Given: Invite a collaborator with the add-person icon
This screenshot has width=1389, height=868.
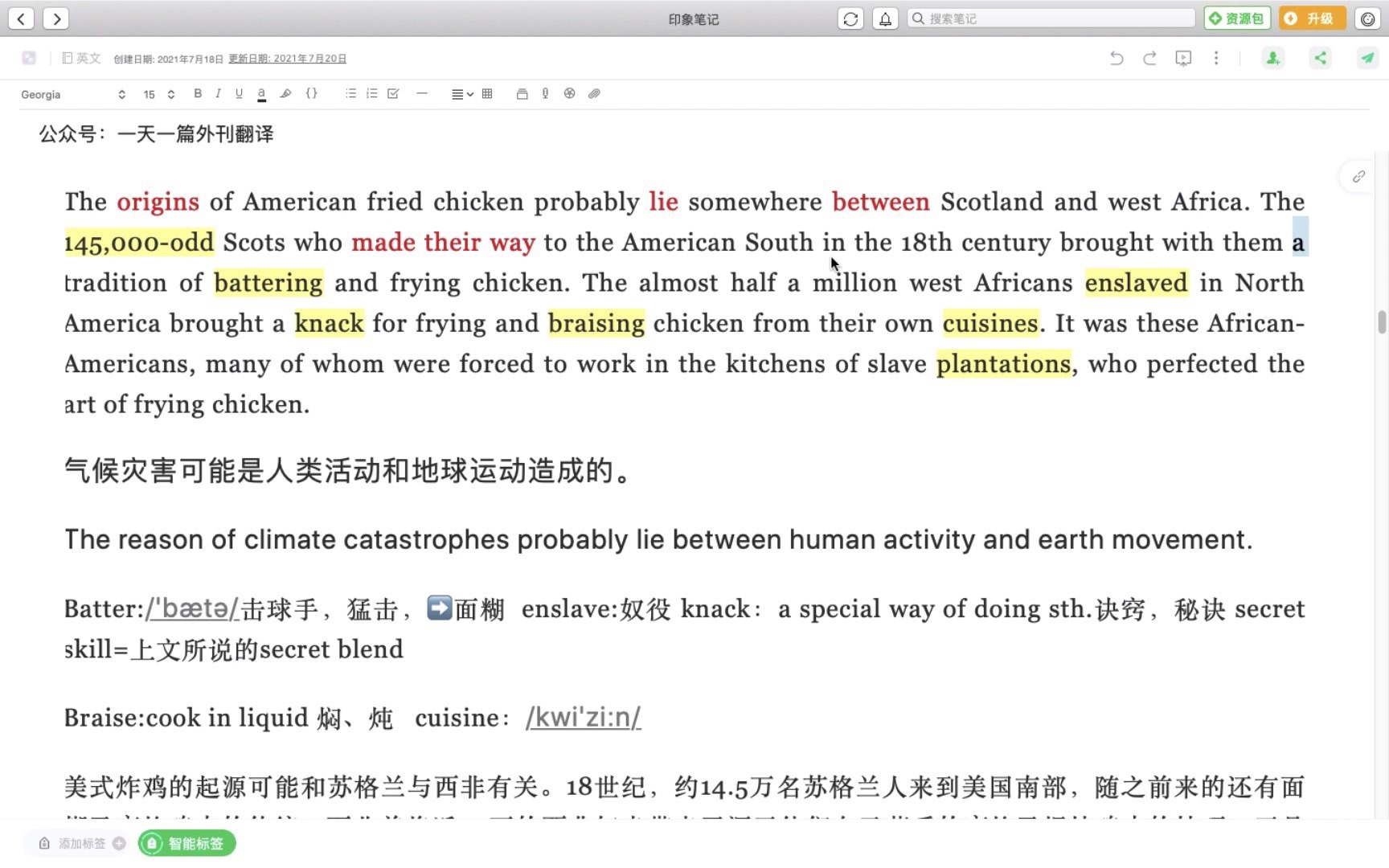Looking at the screenshot, I should tap(1273, 58).
